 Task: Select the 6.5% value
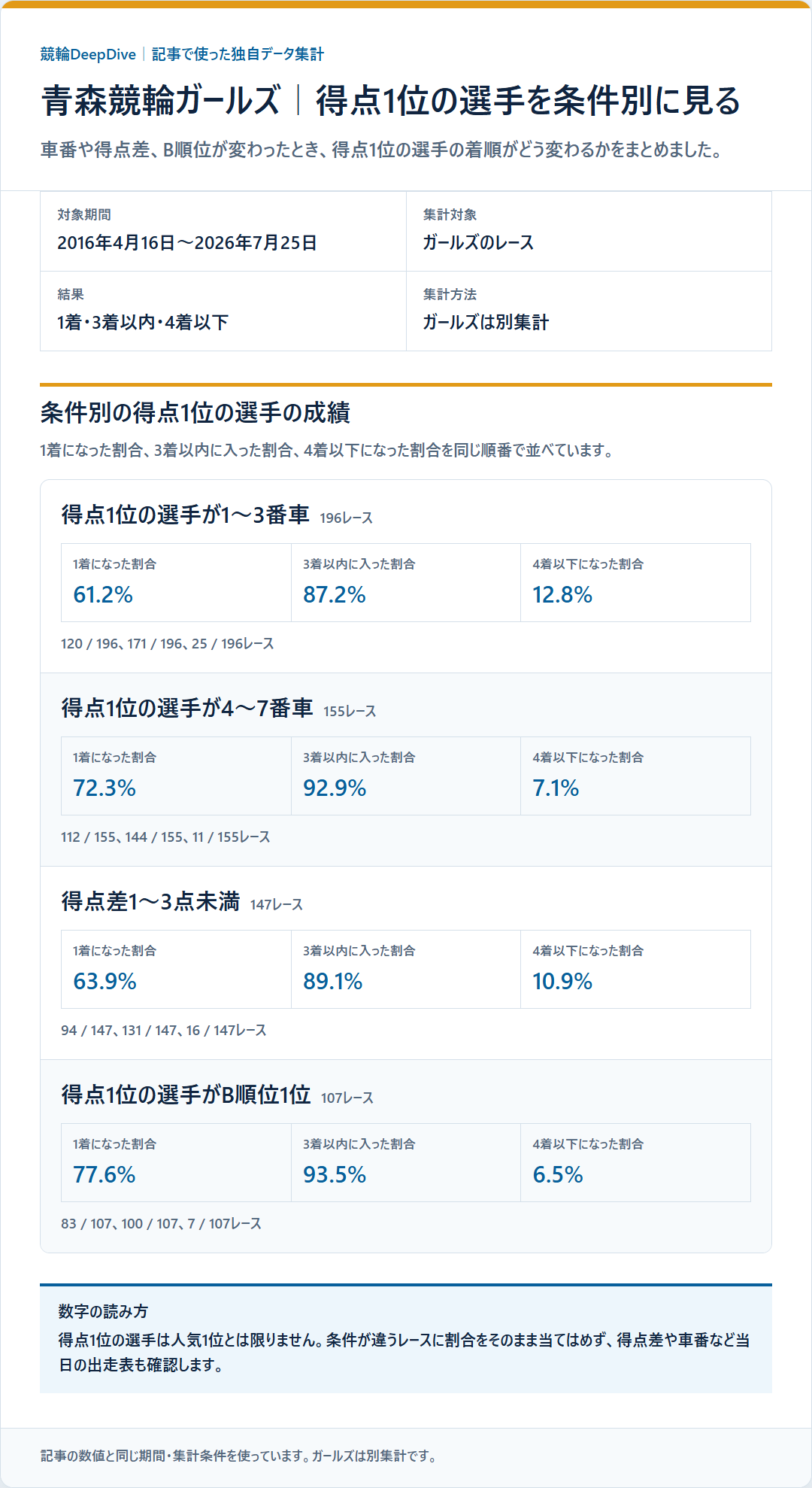pos(558,1175)
